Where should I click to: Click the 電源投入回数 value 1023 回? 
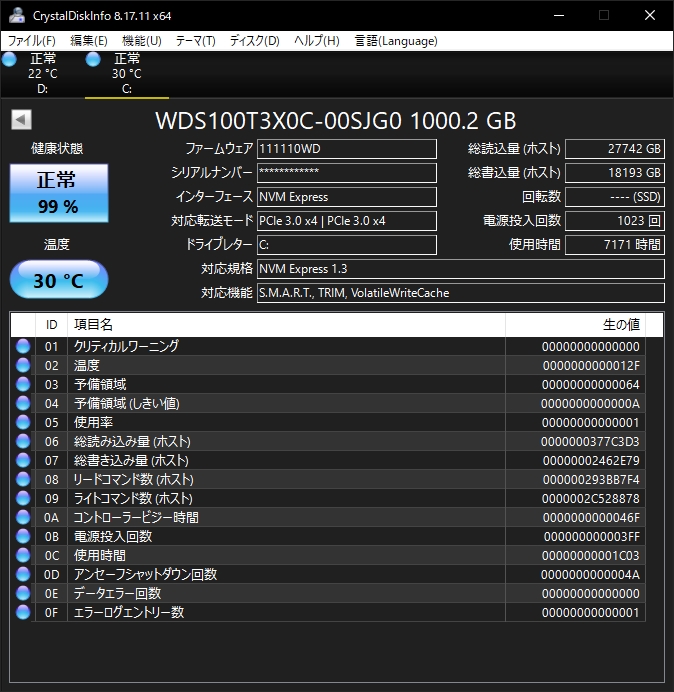pos(615,221)
